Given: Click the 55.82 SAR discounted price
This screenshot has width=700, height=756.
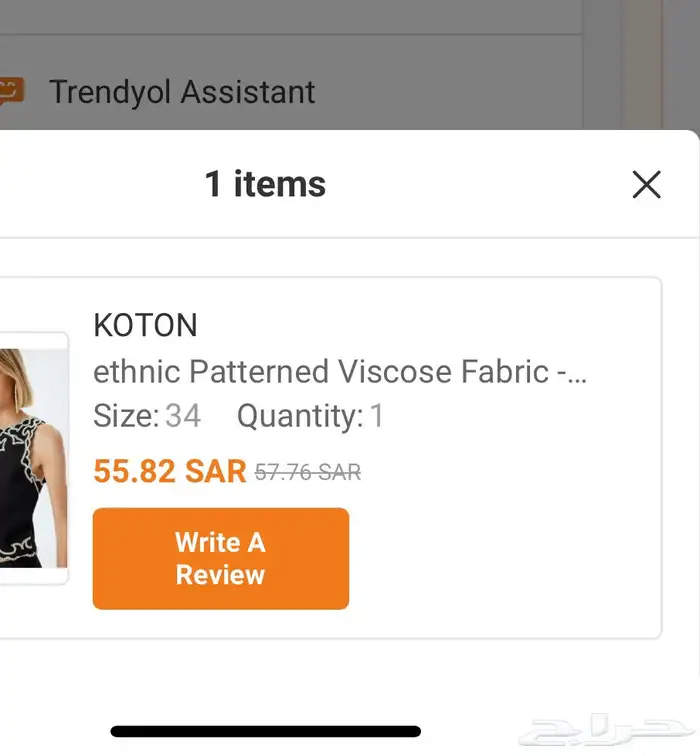Looking at the screenshot, I should click(169, 472).
